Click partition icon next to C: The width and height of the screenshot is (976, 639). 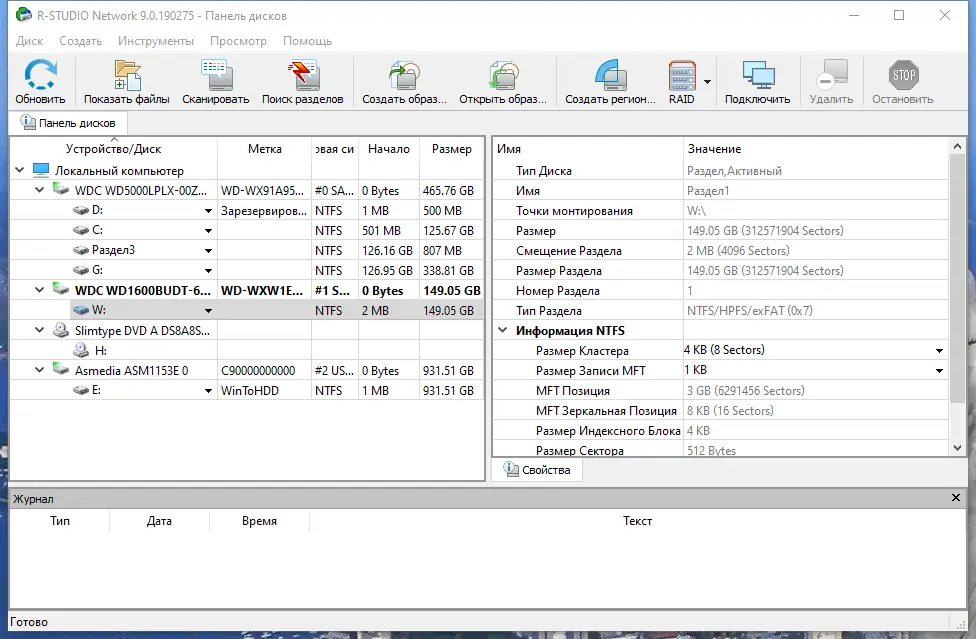[x=81, y=230]
